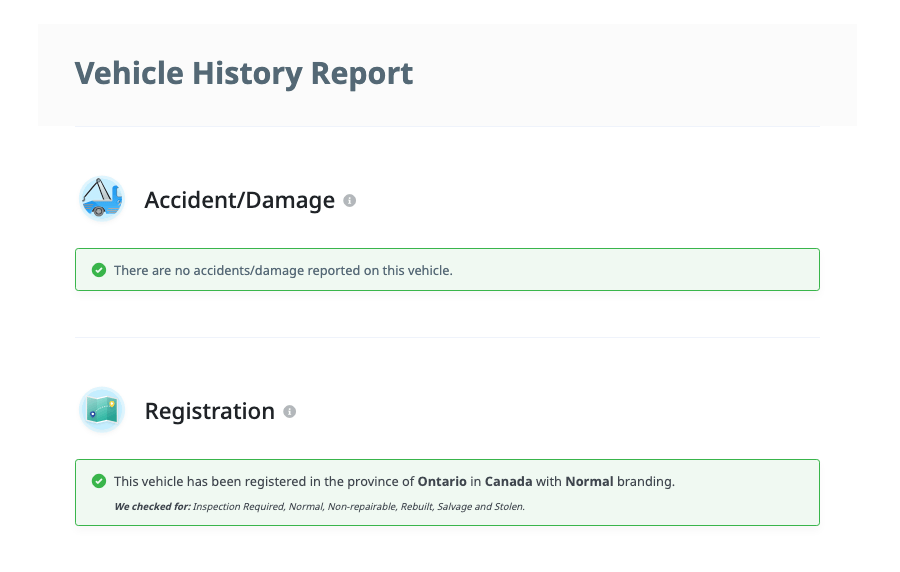
Task: Click the bold Canada country name
Action: tap(509, 481)
